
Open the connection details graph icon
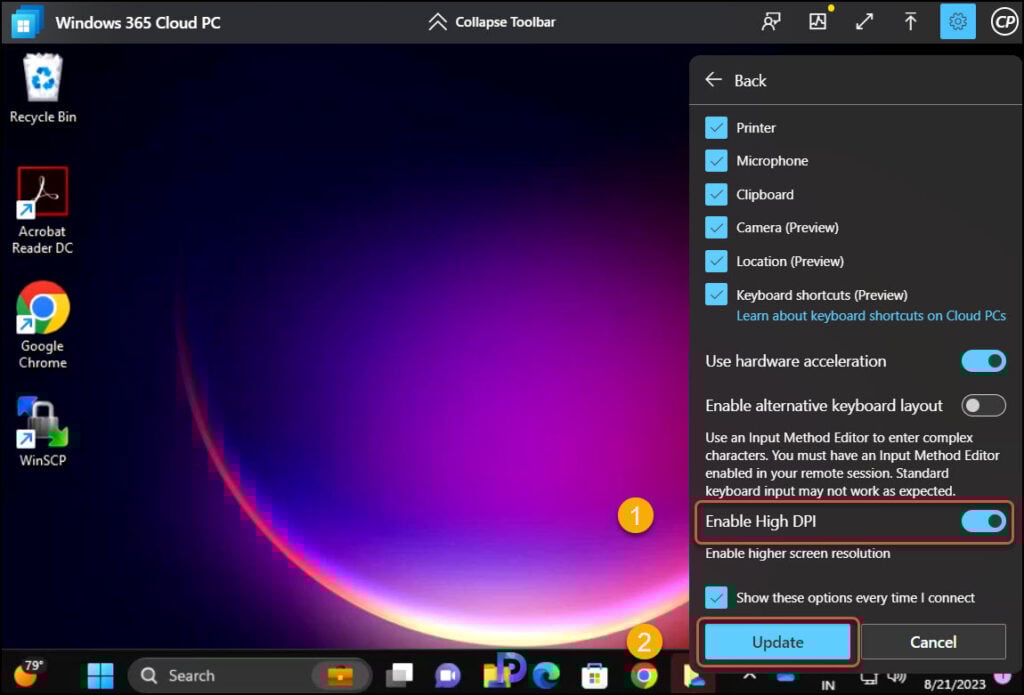tap(818, 22)
